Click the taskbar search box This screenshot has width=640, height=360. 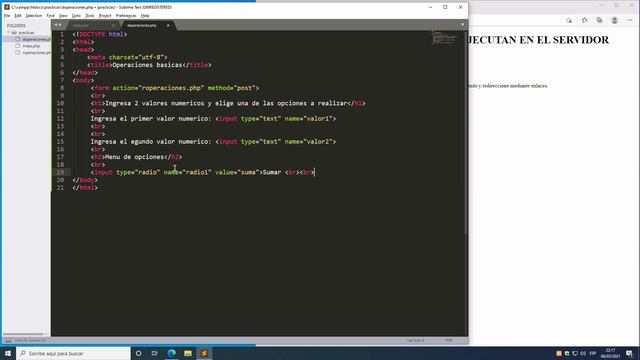tap(73, 353)
